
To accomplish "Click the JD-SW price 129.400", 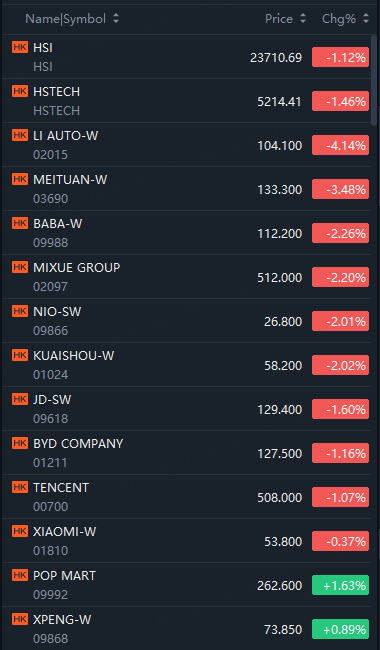I will point(280,410).
